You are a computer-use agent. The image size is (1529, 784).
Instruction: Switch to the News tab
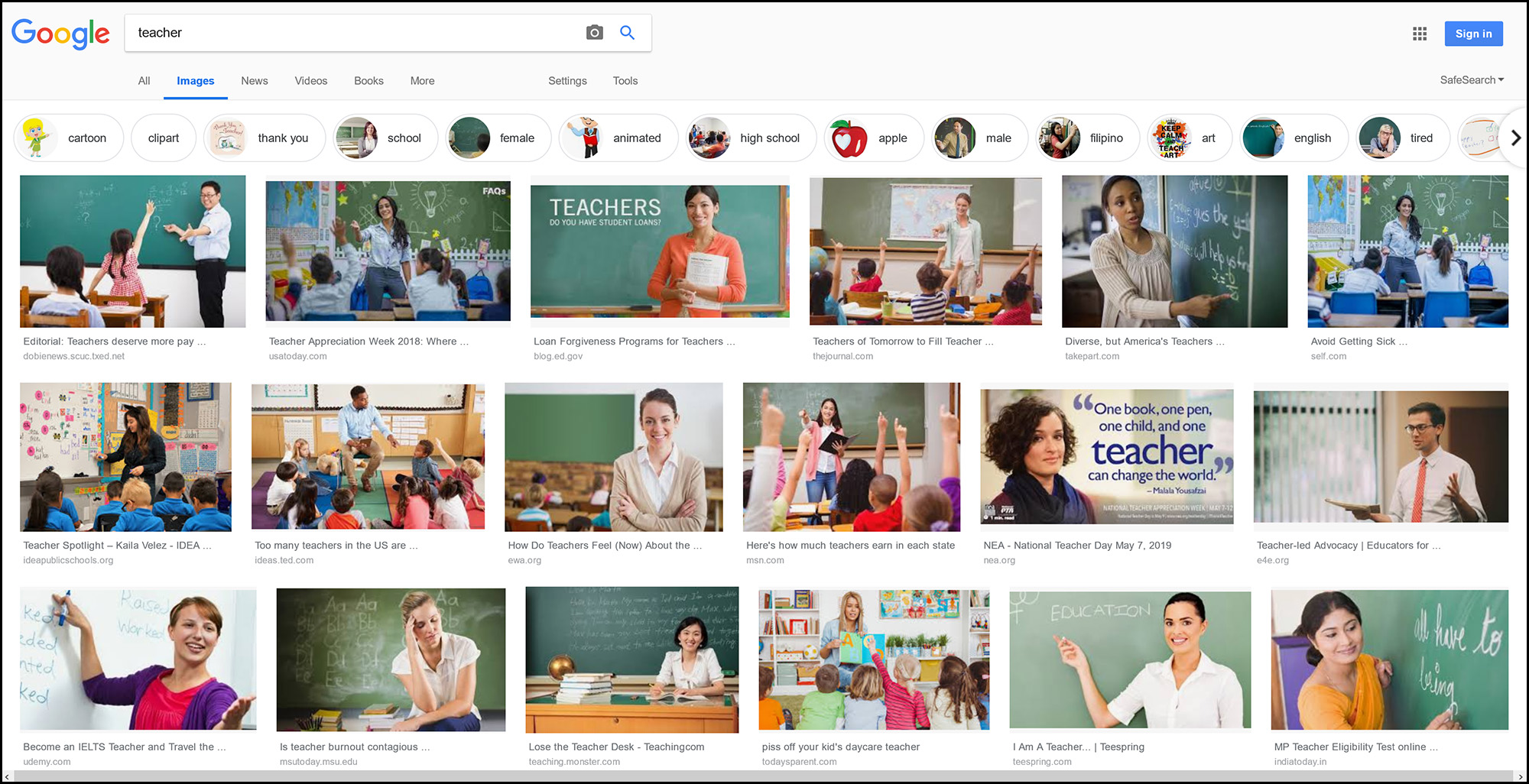click(254, 81)
